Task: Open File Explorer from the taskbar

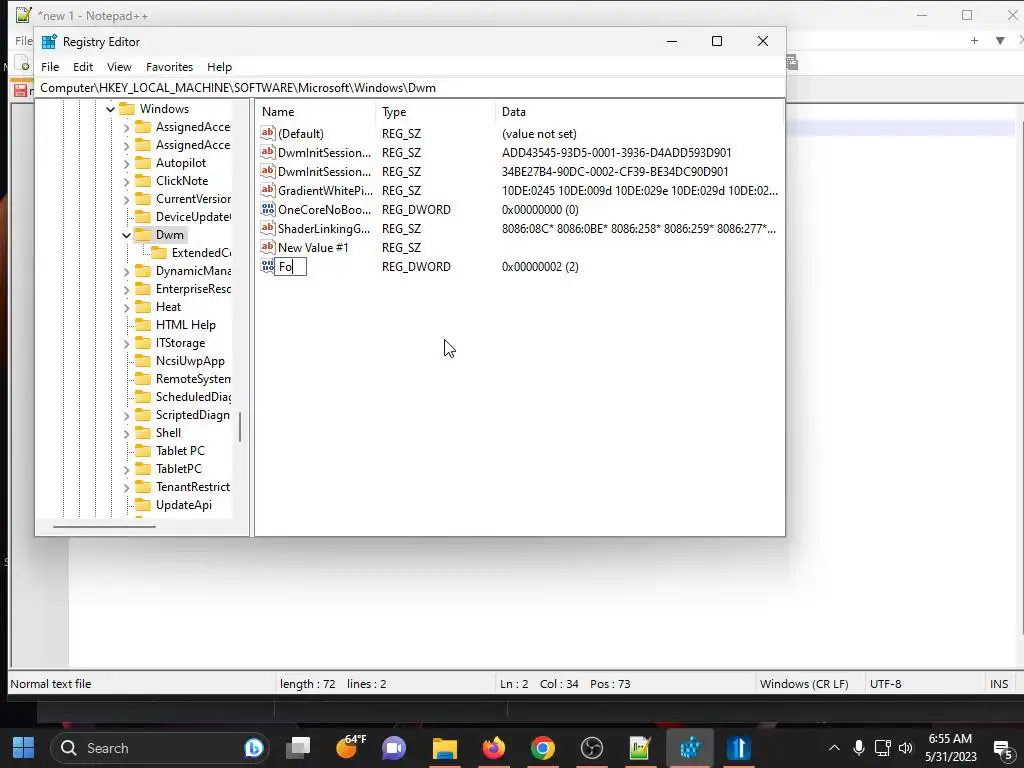Action: click(445, 748)
